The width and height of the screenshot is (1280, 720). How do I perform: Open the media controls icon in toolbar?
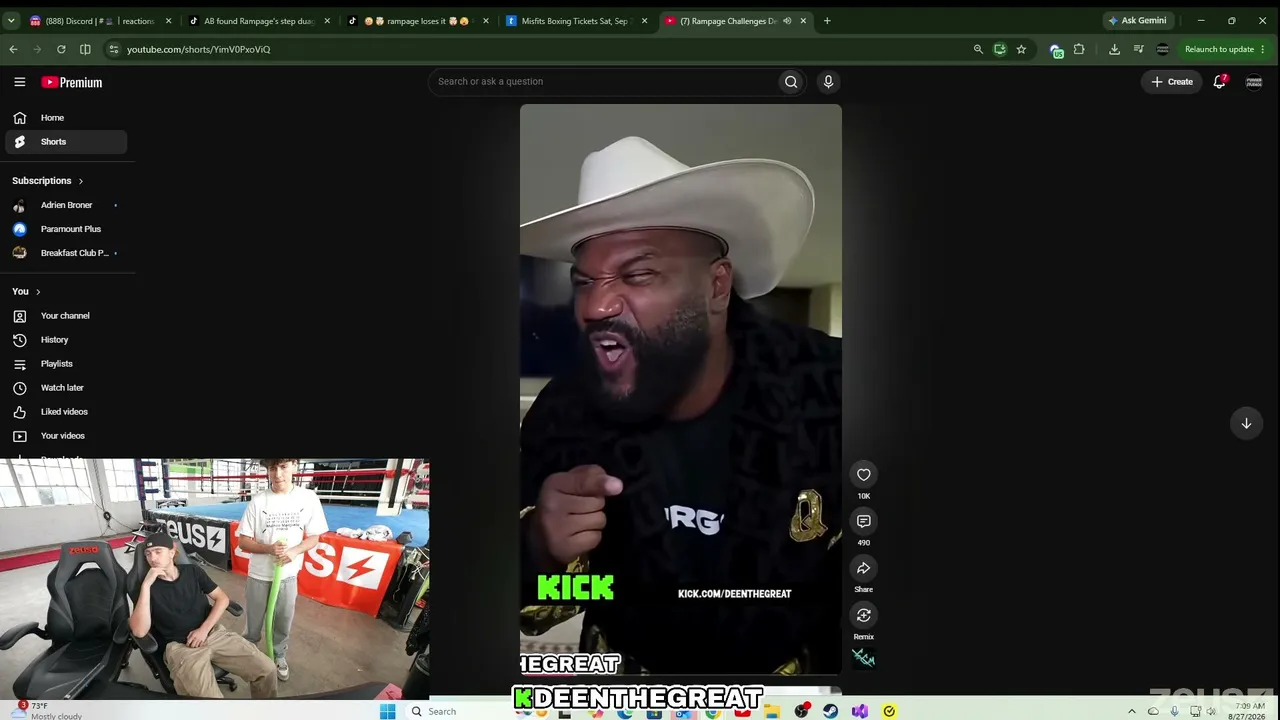click(1138, 49)
